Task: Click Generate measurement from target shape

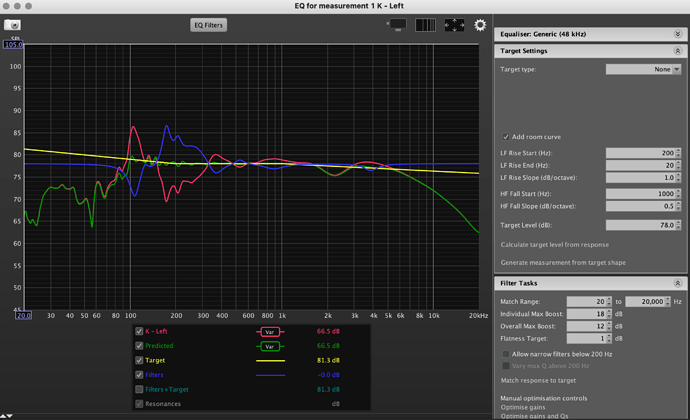Action: [x=563, y=262]
